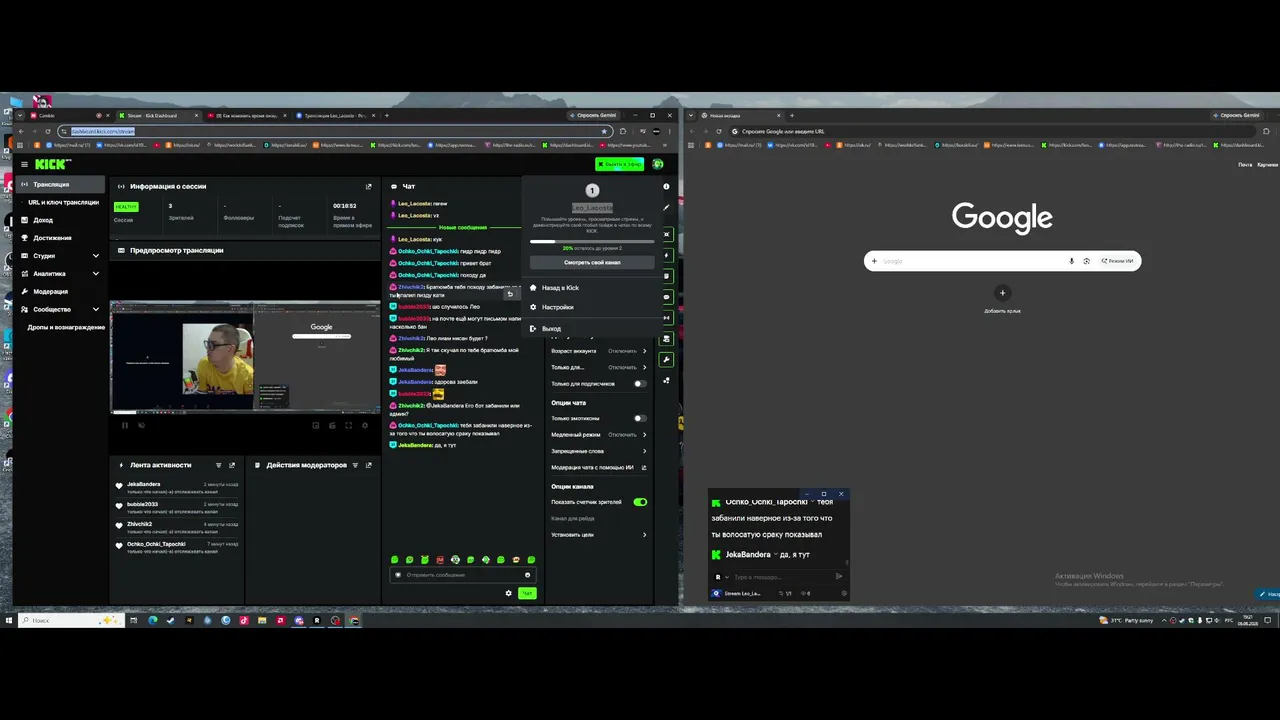Click green Выйти в эфир button

point(620,164)
